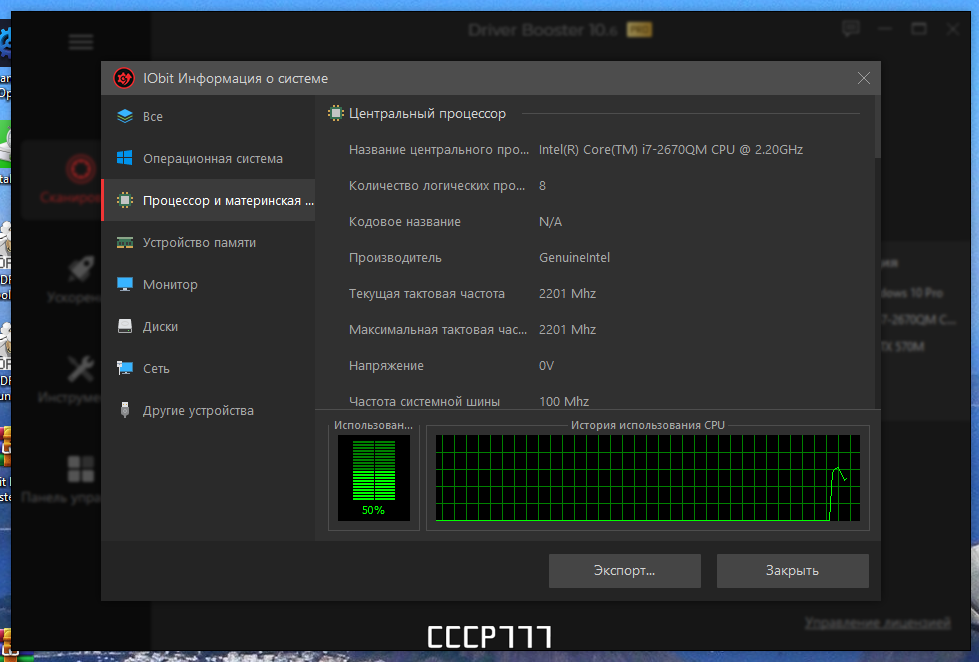This screenshot has width=979, height=662.
Task: Open the Сеть section
Action: pos(209,368)
